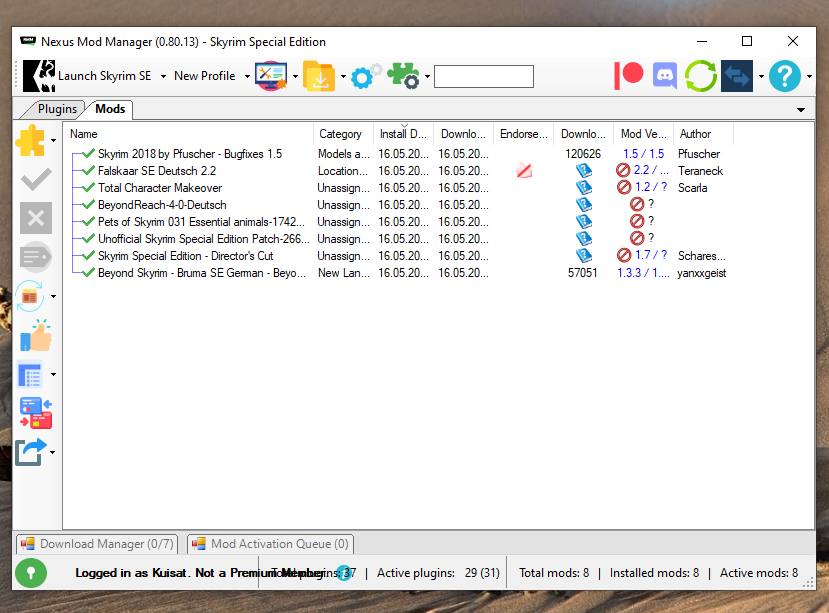Image resolution: width=829 pixels, height=613 pixels.
Task: Click the search text field in toolbar
Action: [x=484, y=76]
